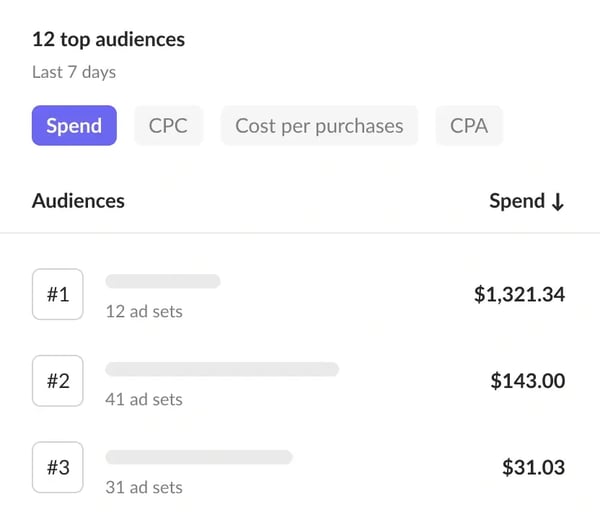This screenshot has height=525, width=600.
Task: Open the second-ranked audience name placeholder
Action: (x=222, y=369)
